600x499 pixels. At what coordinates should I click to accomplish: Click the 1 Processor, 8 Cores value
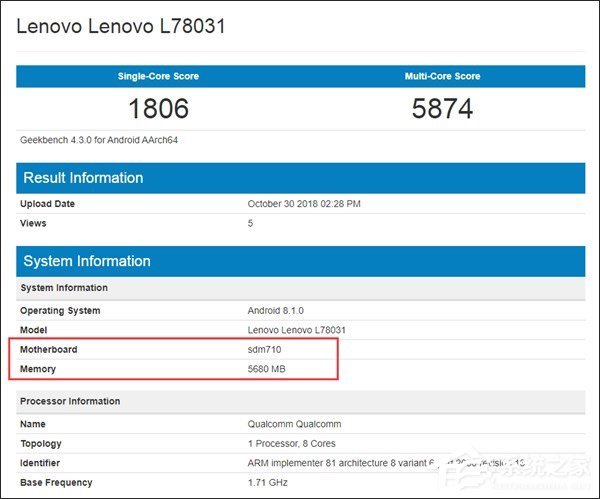tap(292, 444)
